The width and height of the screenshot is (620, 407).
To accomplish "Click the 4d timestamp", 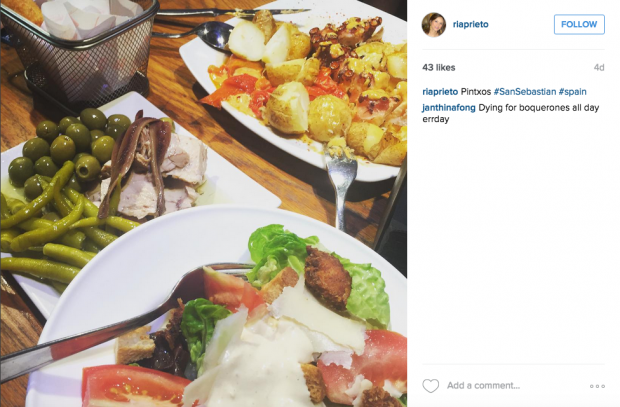I will 599,68.
